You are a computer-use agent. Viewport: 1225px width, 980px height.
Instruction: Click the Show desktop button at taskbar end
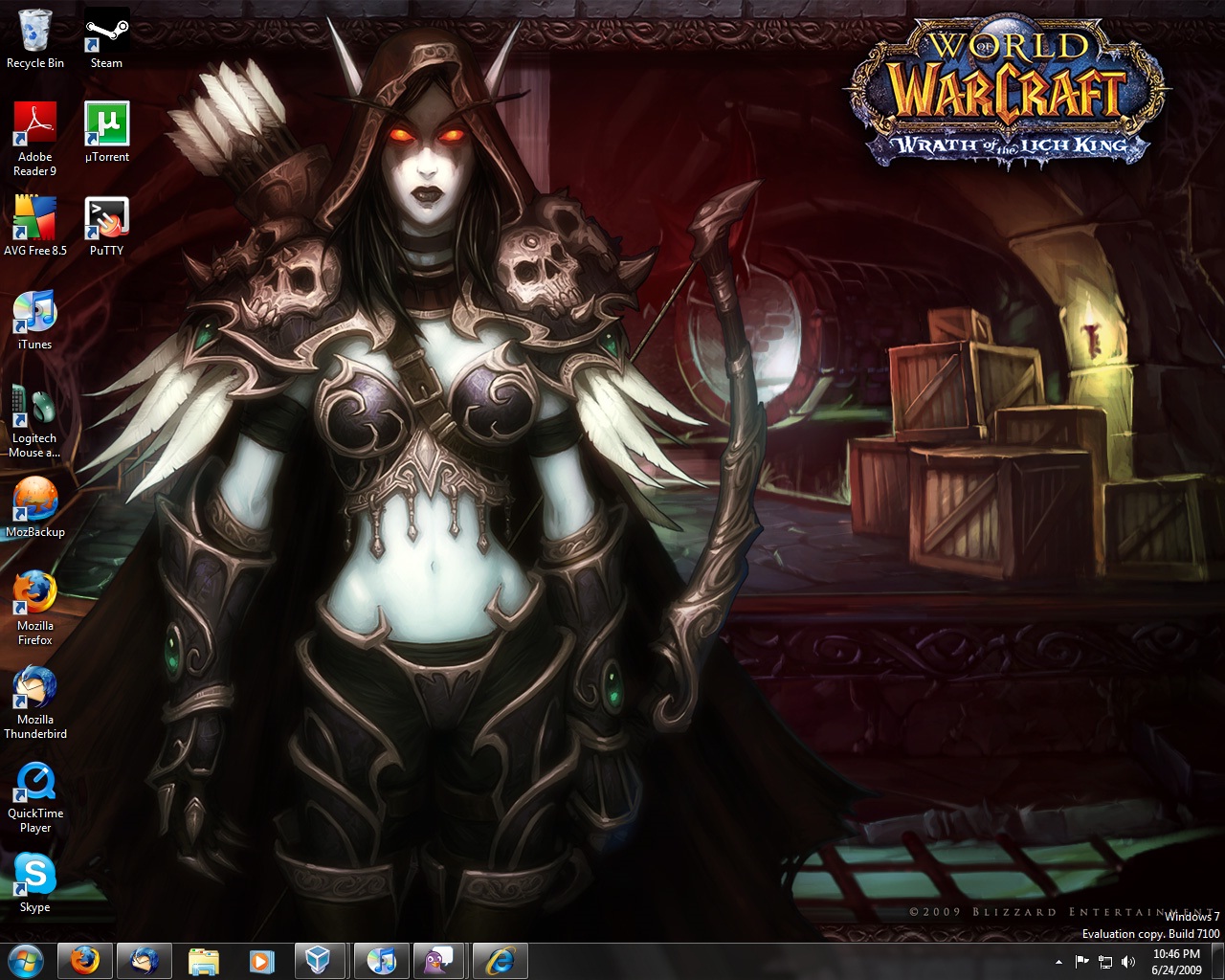pyautogui.click(x=1217, y=962)
